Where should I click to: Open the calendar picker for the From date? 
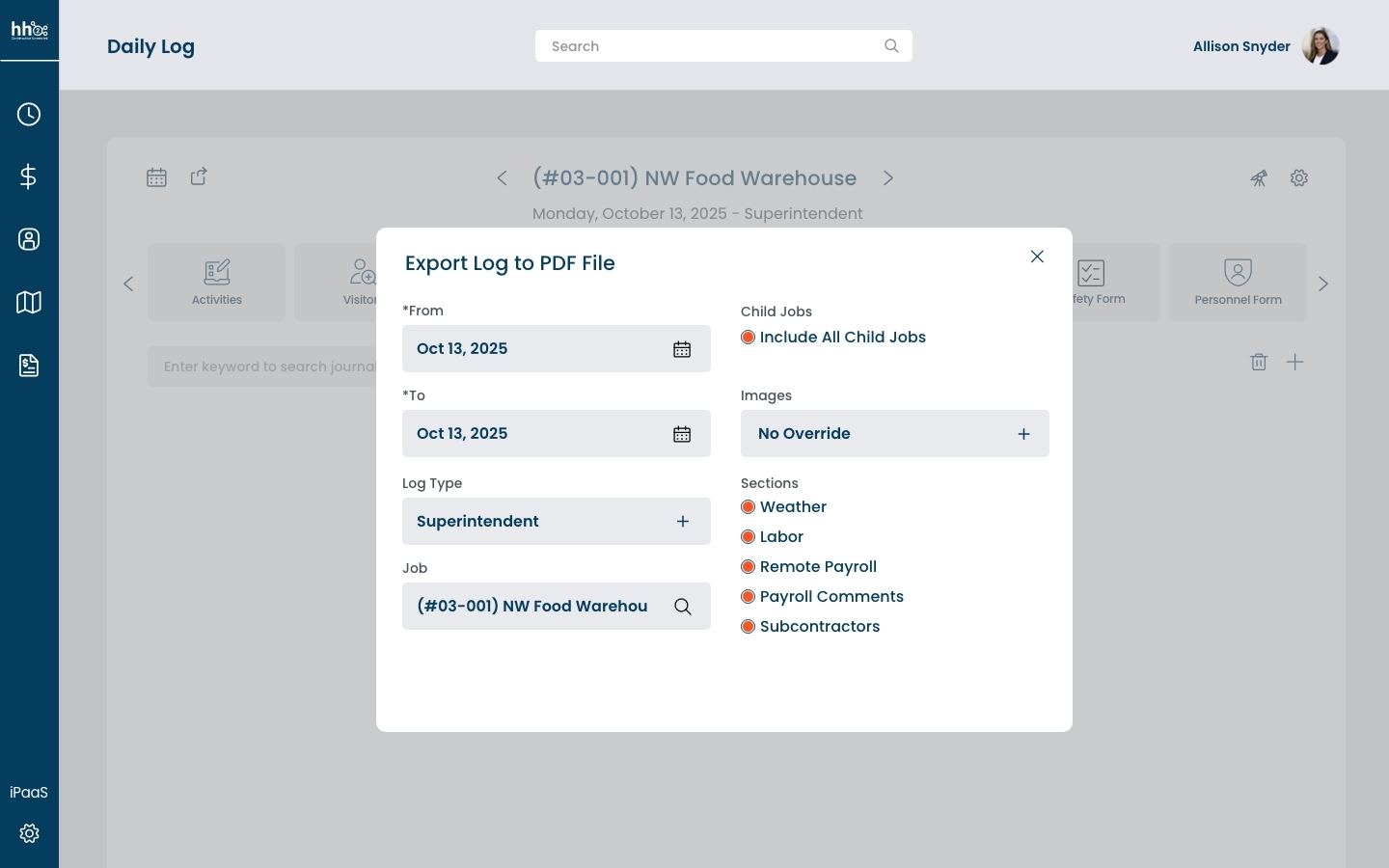coord(682,349)
